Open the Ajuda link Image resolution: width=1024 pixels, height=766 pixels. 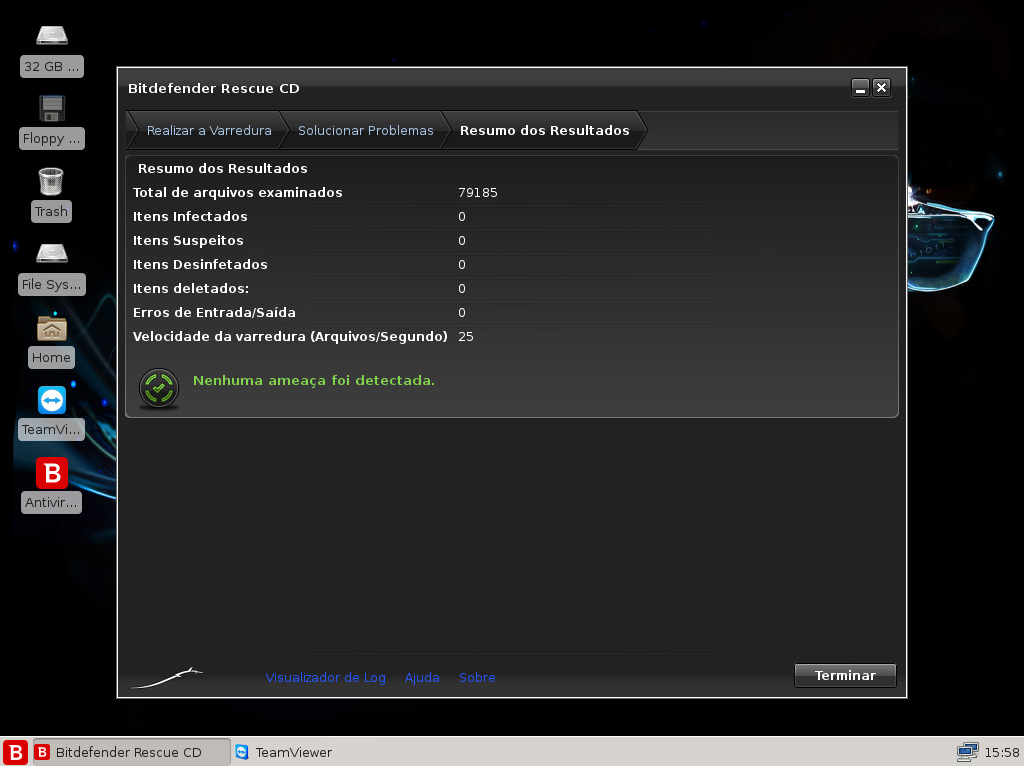(422, 678)
